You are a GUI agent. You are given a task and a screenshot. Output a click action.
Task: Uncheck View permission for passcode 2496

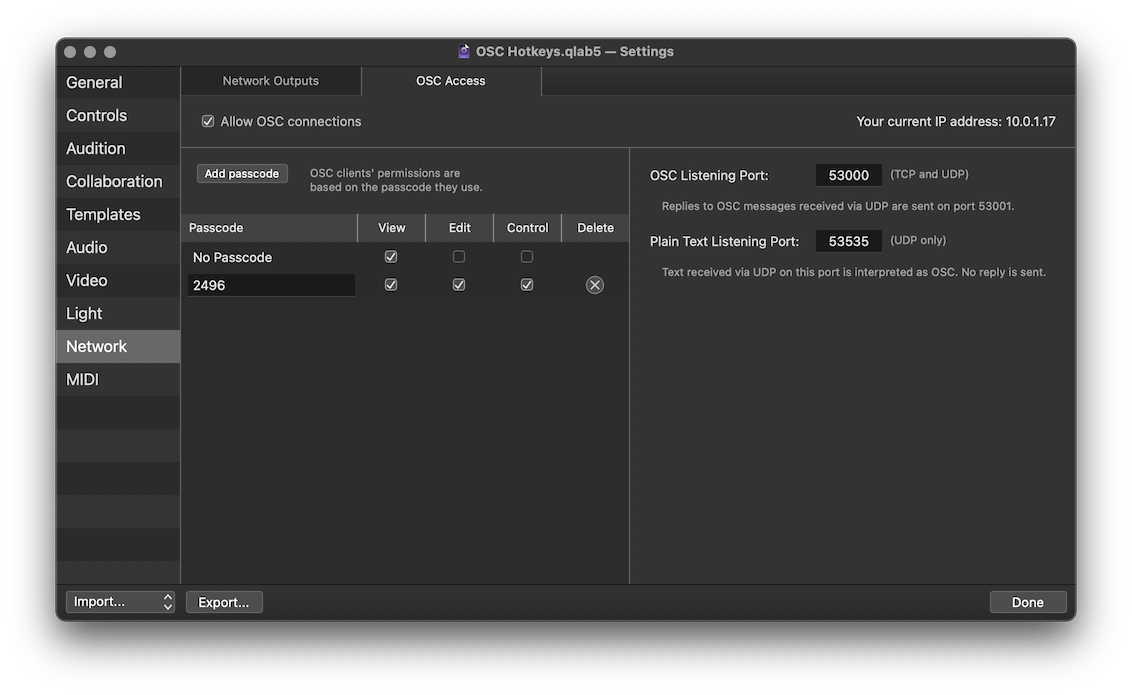pos(391,285)
